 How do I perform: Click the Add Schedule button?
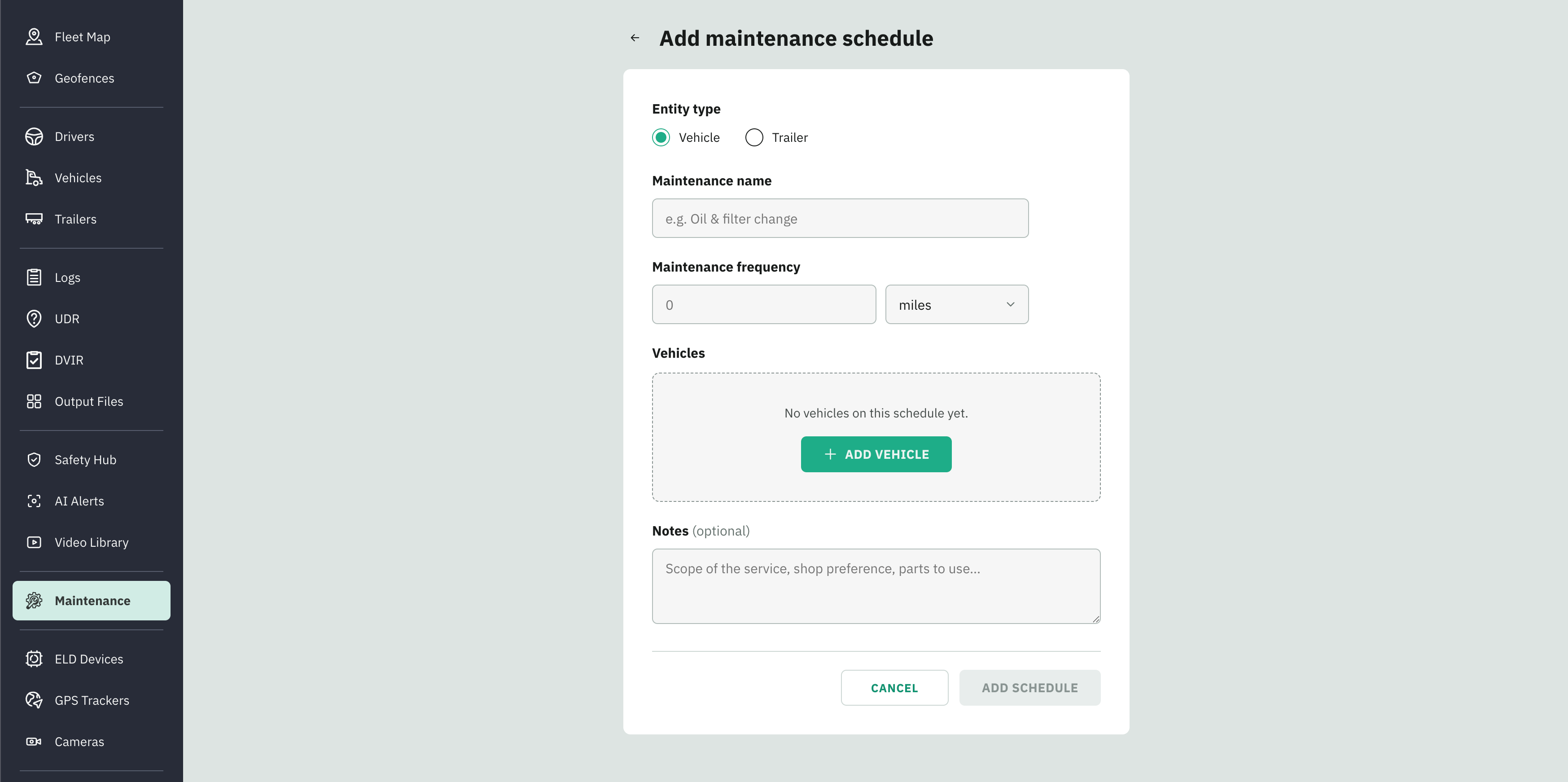click(x=1030, y=688)
